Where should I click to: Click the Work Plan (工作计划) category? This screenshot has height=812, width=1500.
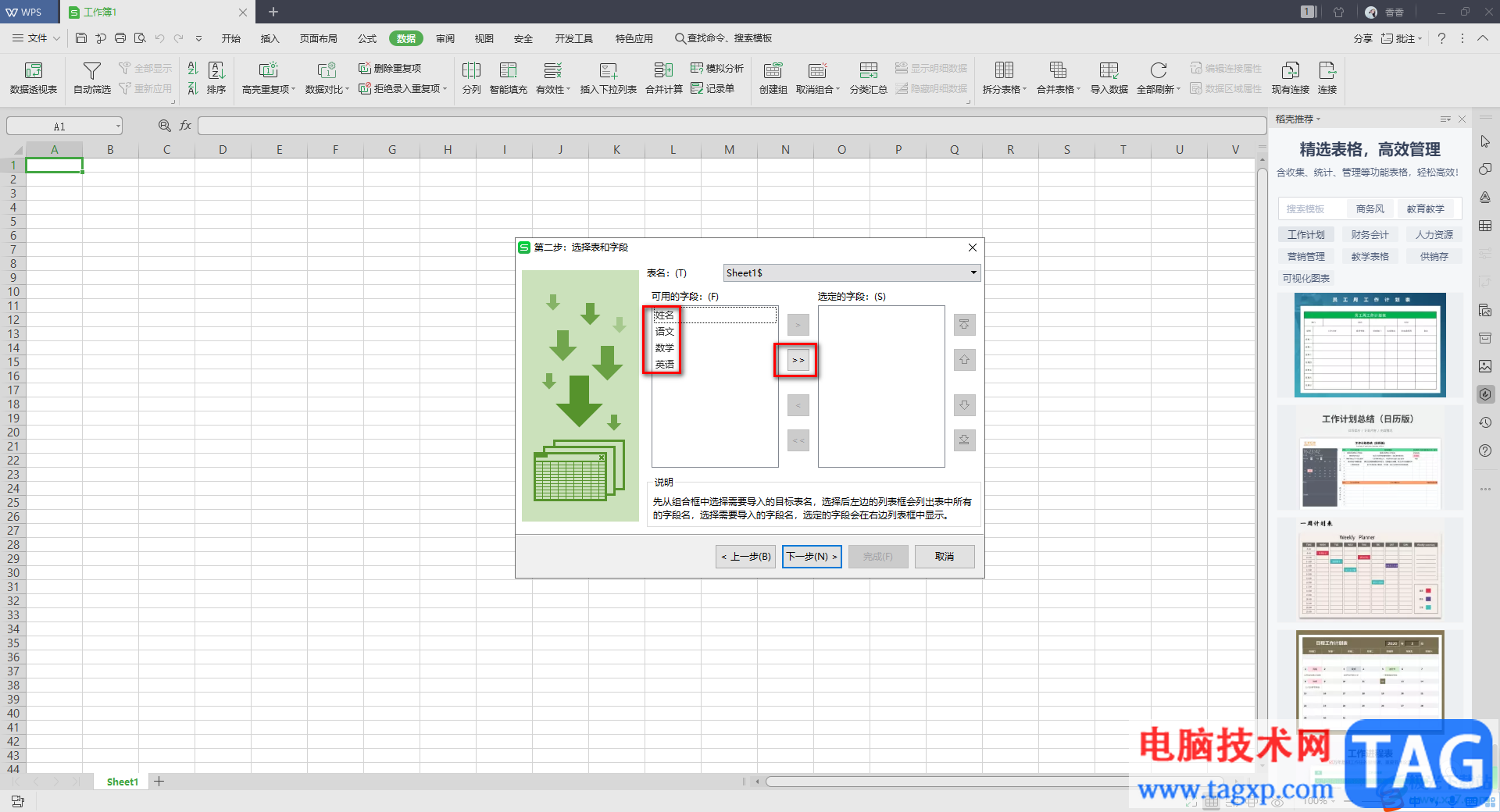pyautogui.click(x=1305, y=234)
